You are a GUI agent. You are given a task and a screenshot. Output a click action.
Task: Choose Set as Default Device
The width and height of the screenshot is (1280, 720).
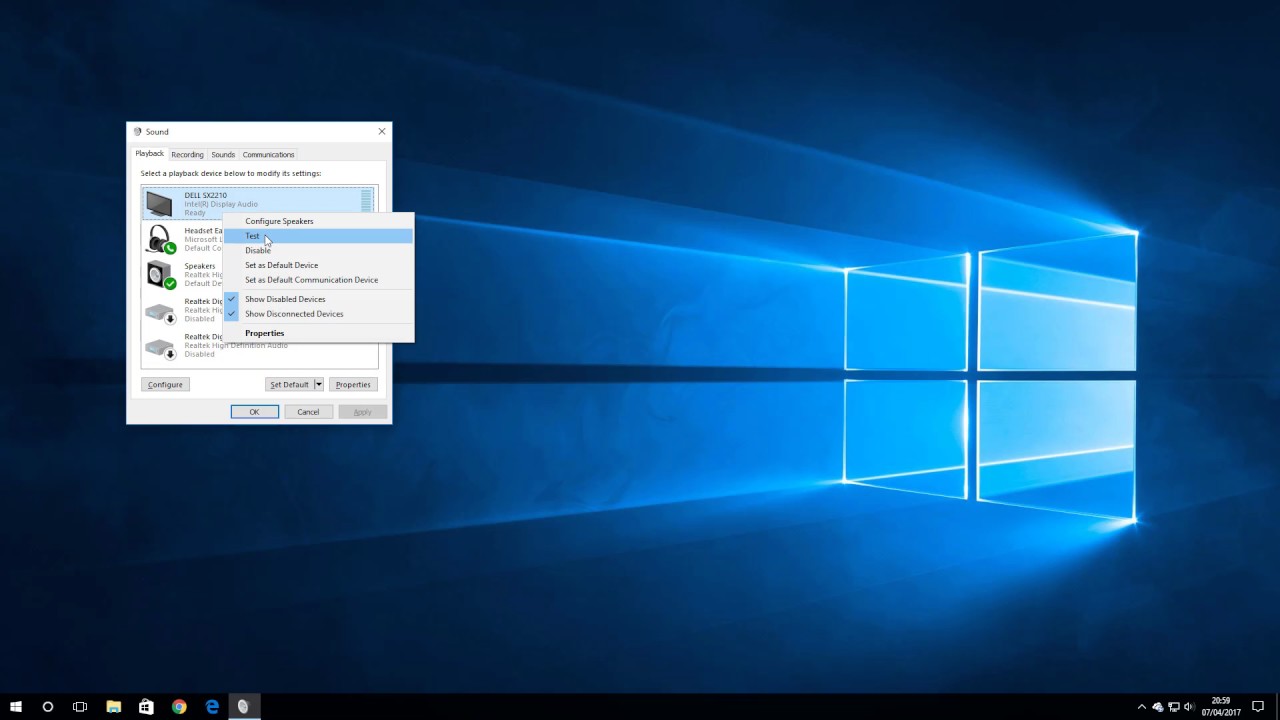point(318,265)
